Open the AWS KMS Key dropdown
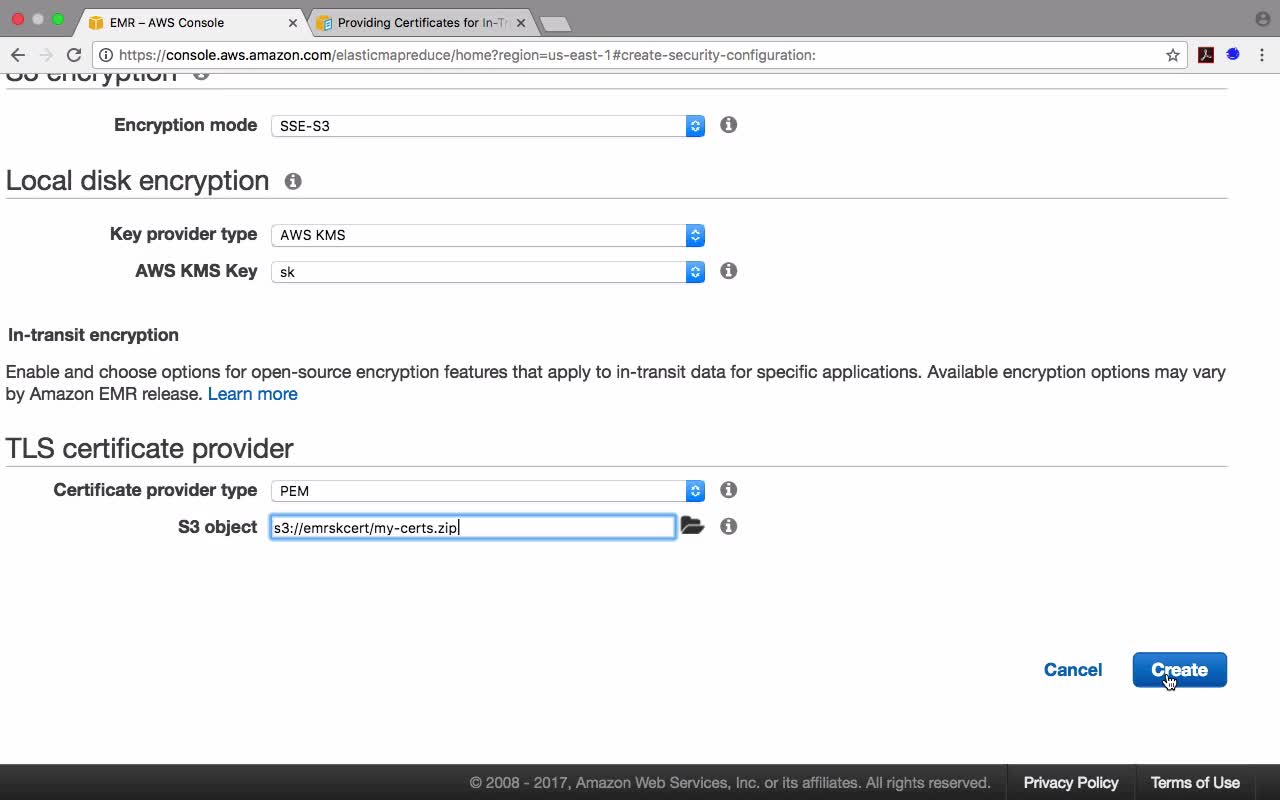Screen dimensions: 1280x800 click(x=488, y=272)
